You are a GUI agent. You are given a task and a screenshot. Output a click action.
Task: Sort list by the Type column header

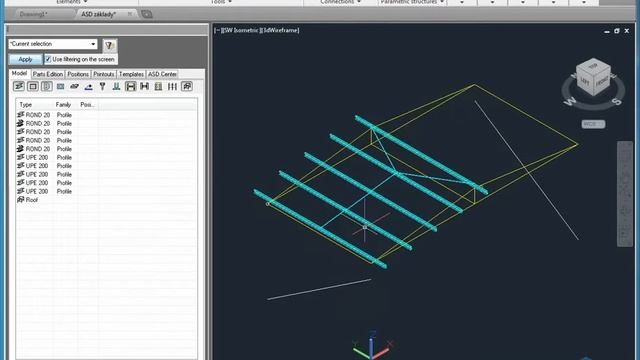(35, 104)
